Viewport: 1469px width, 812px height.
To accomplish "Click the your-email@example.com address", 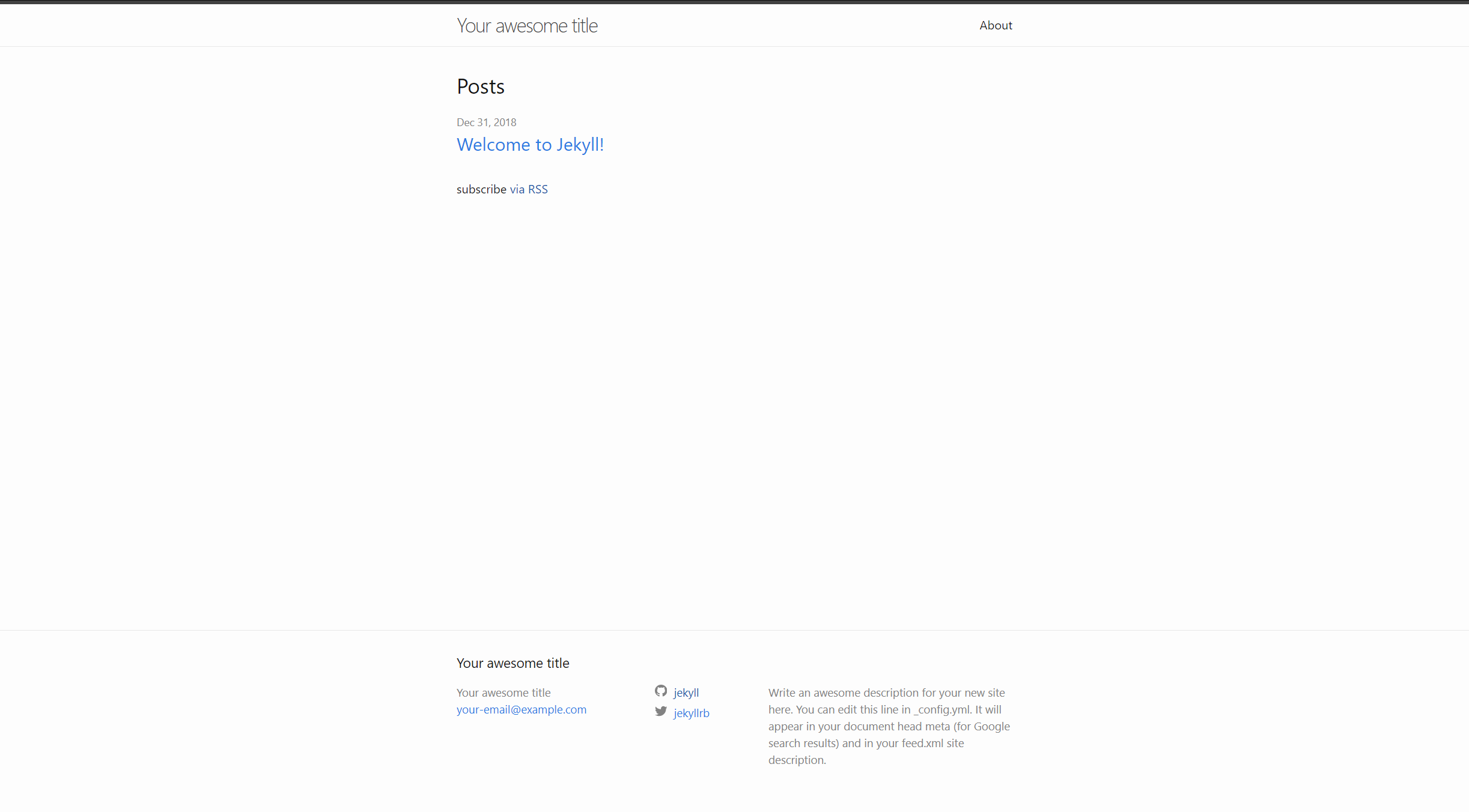I will click(x=522, y=709).
